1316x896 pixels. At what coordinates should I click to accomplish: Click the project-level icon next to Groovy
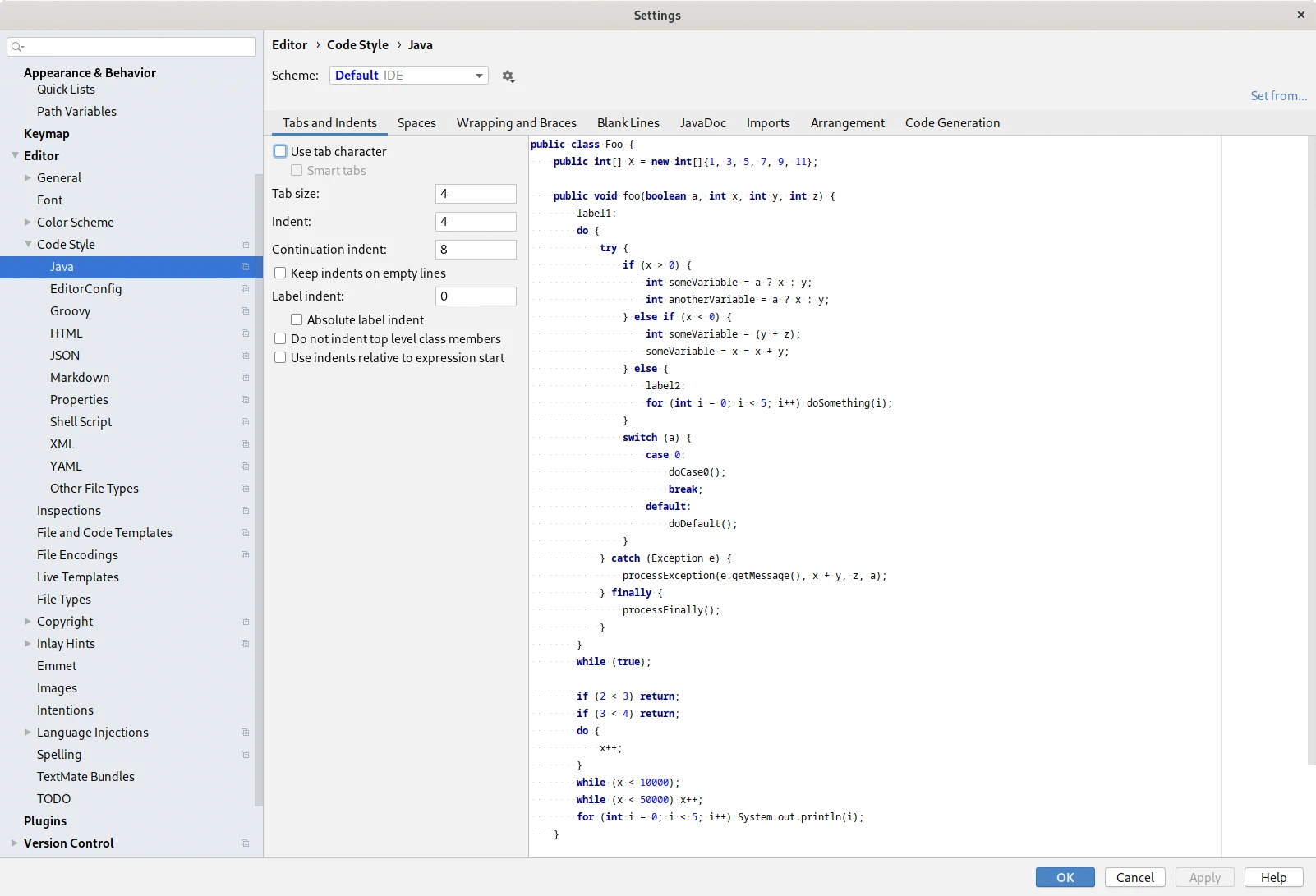(x=245, y=311)
